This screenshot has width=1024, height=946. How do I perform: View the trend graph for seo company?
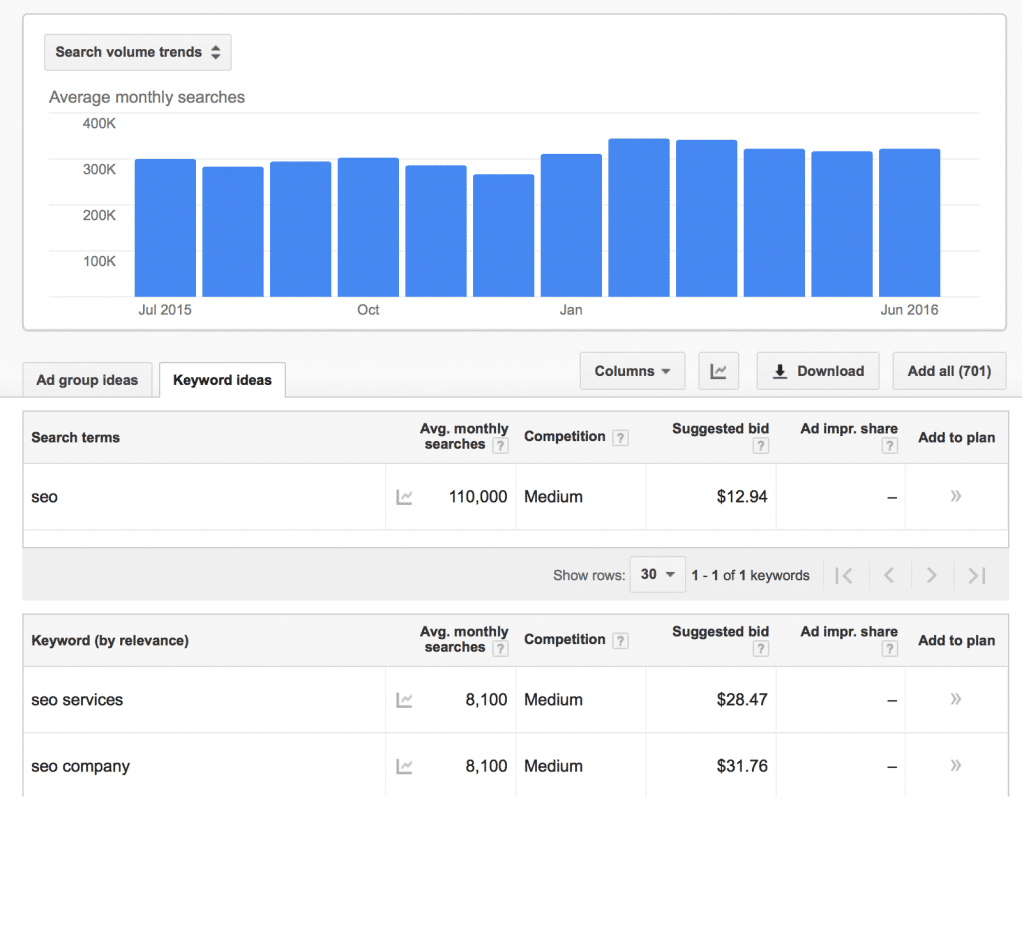pos(404,766)
